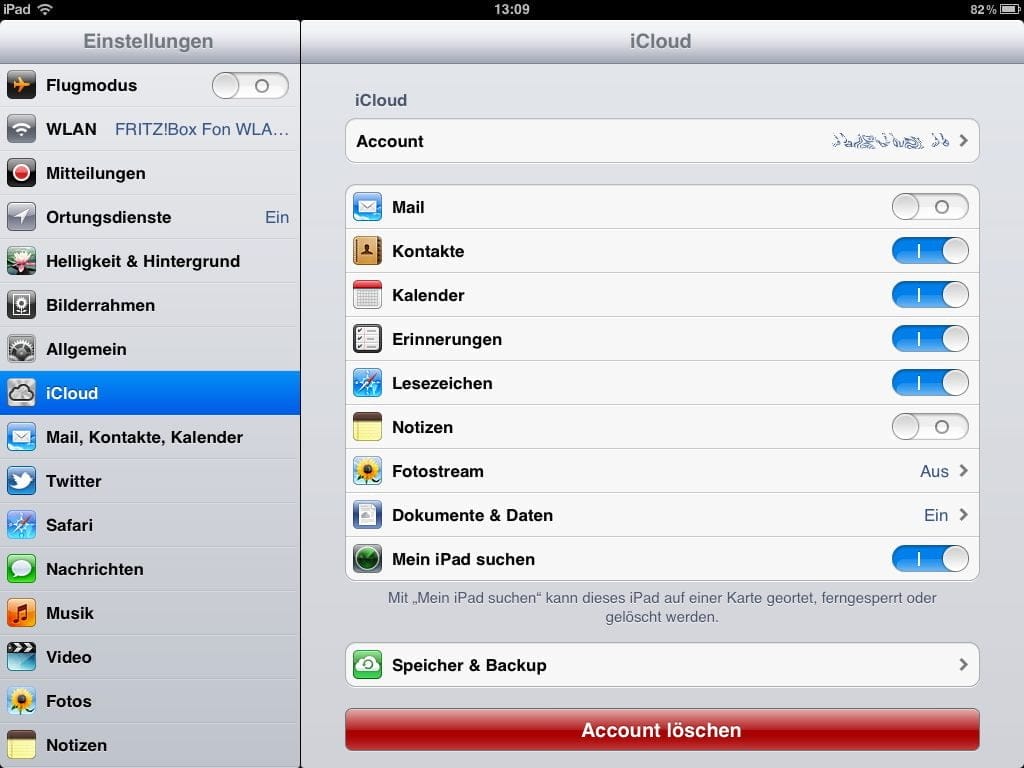Open Speicher & Backup chevron

pos(963,665)
